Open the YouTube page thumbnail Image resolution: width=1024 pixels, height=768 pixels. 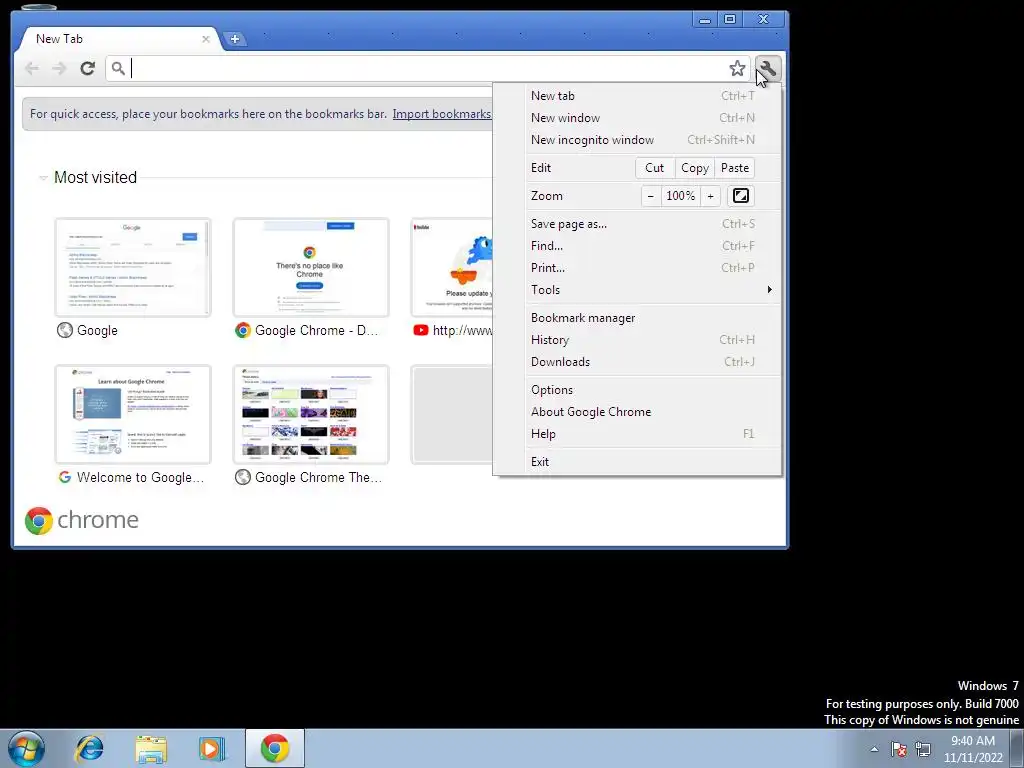(452, 268)
